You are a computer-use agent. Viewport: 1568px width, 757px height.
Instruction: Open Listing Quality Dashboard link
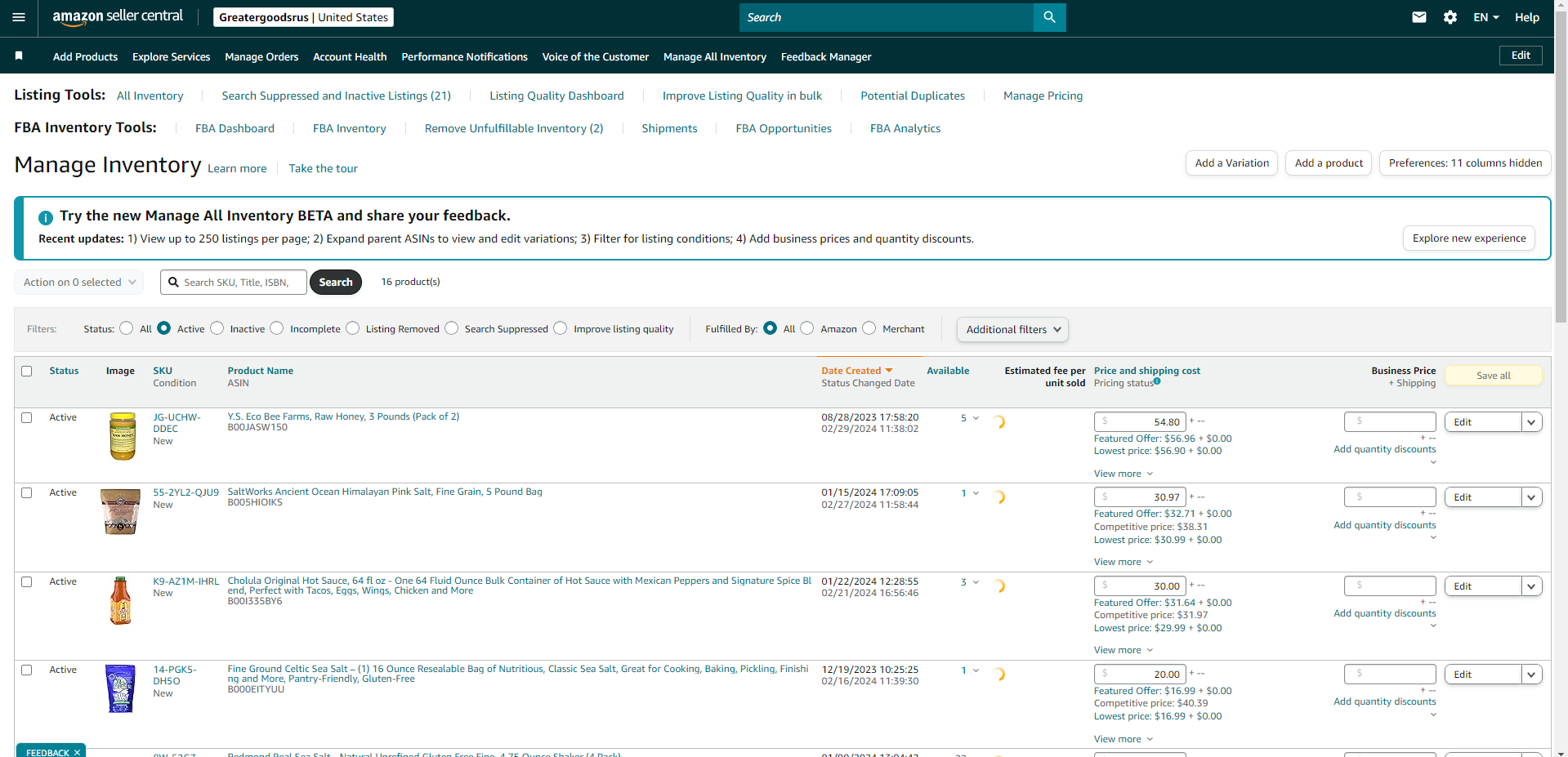pyautogui.click(x=556, y=96)
